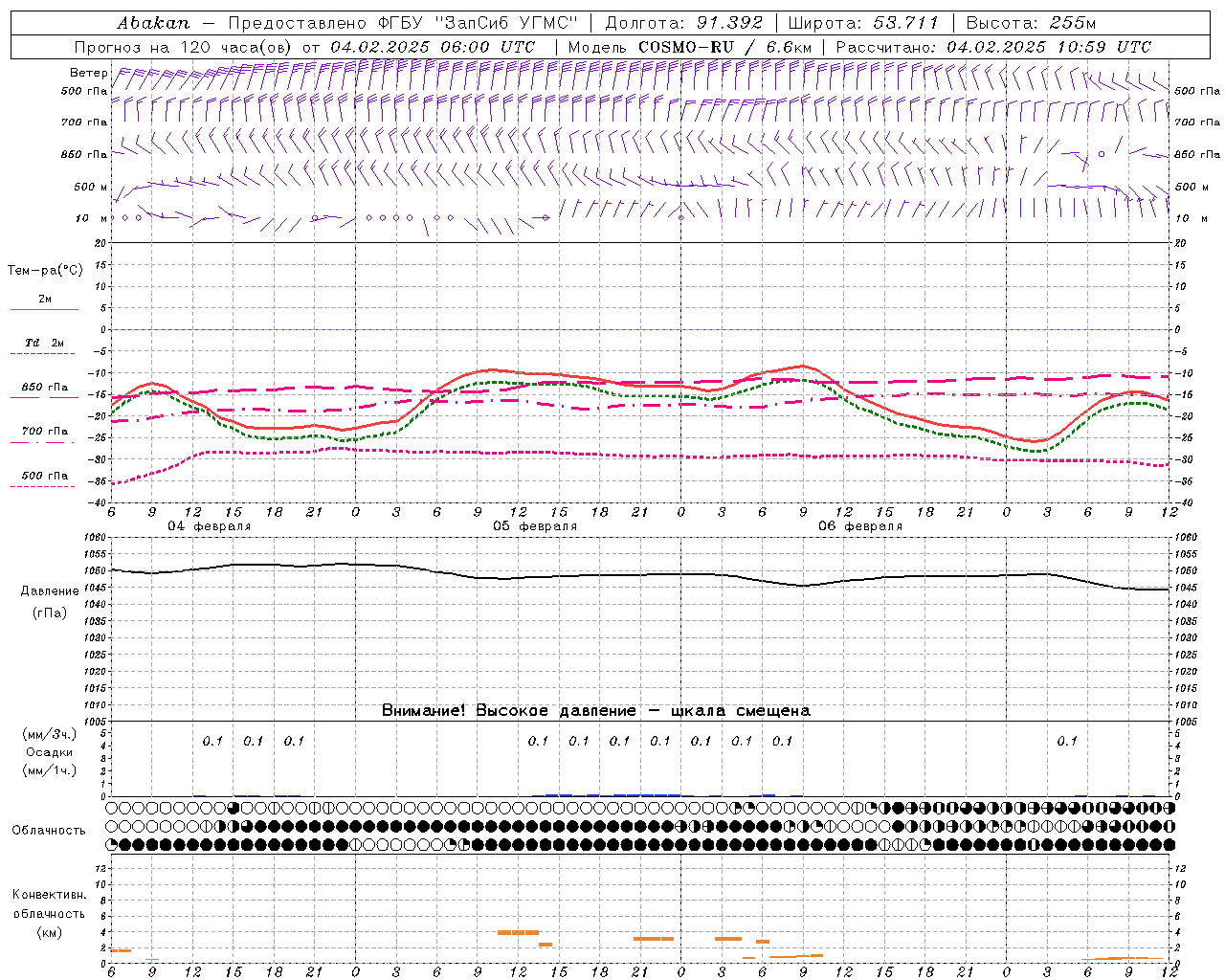Click the '2м' temperature legend entry
This screenshot has width=1225, height=980.
[45, 300]
